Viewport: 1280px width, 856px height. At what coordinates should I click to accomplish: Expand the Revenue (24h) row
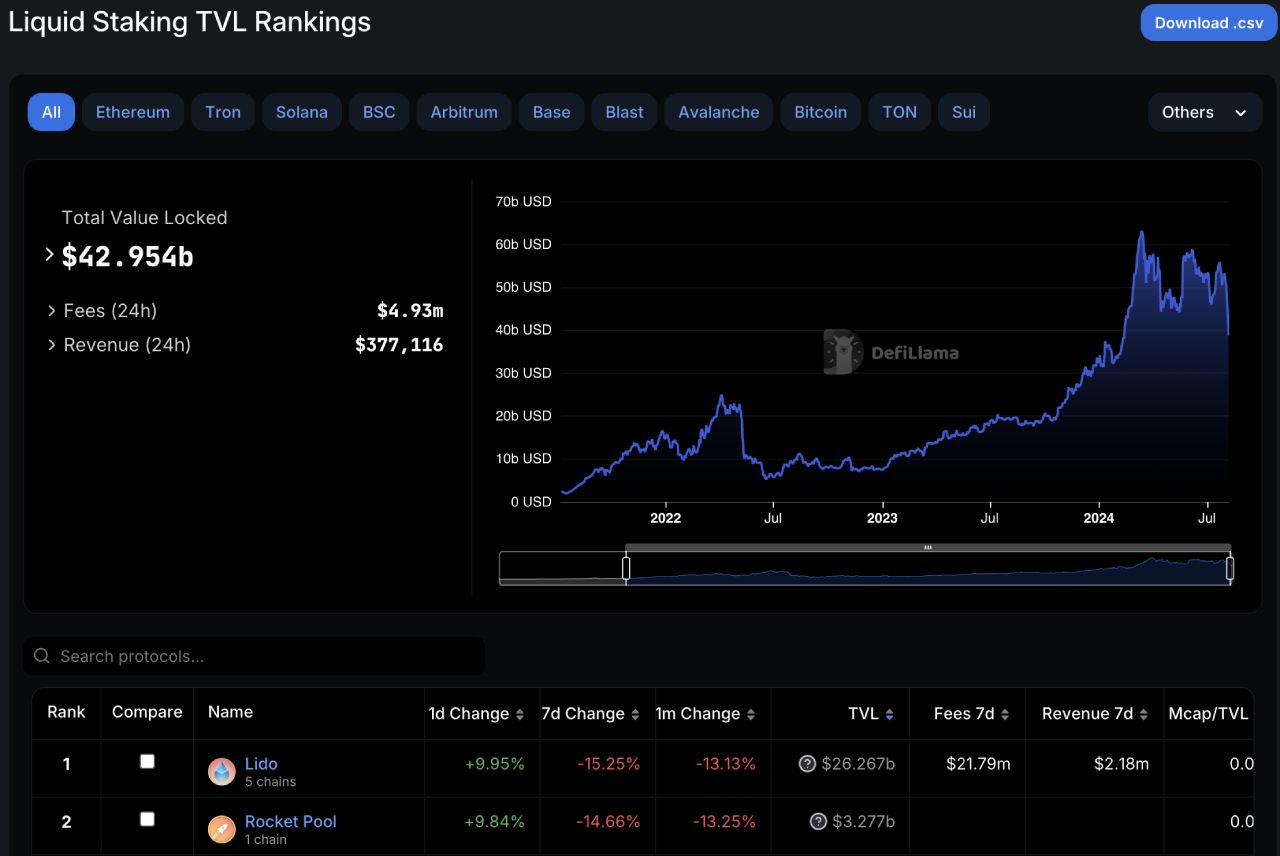[x=51, y=345]
